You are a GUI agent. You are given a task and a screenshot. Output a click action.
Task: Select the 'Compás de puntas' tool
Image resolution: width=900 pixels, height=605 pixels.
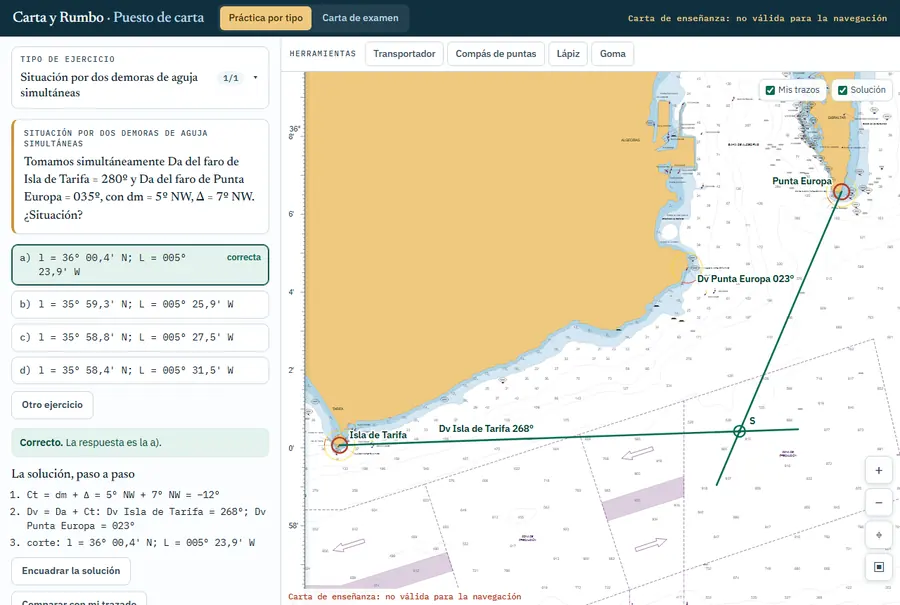(496, 54)
